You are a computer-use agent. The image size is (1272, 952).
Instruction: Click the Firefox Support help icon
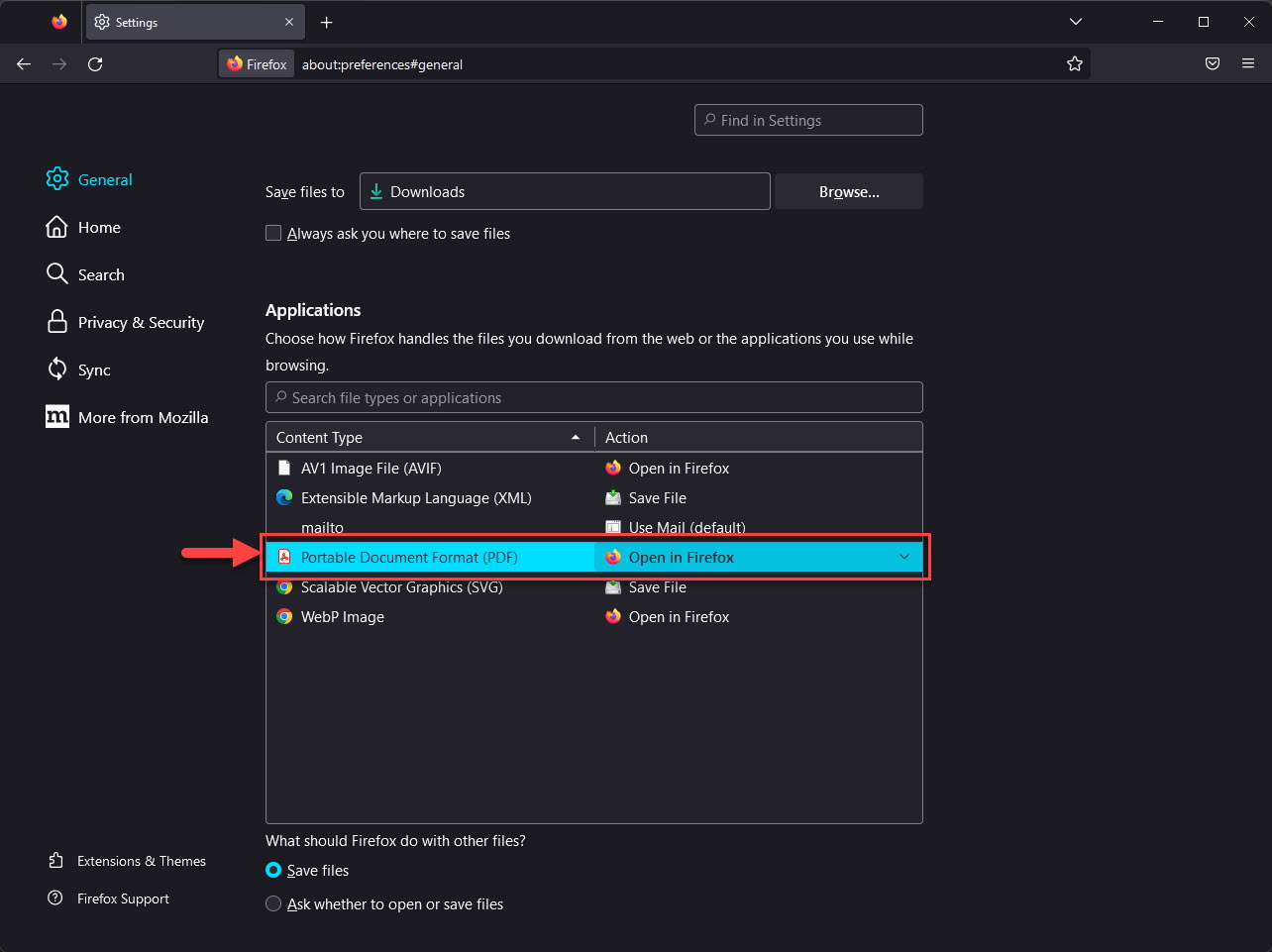coord(56,899)
